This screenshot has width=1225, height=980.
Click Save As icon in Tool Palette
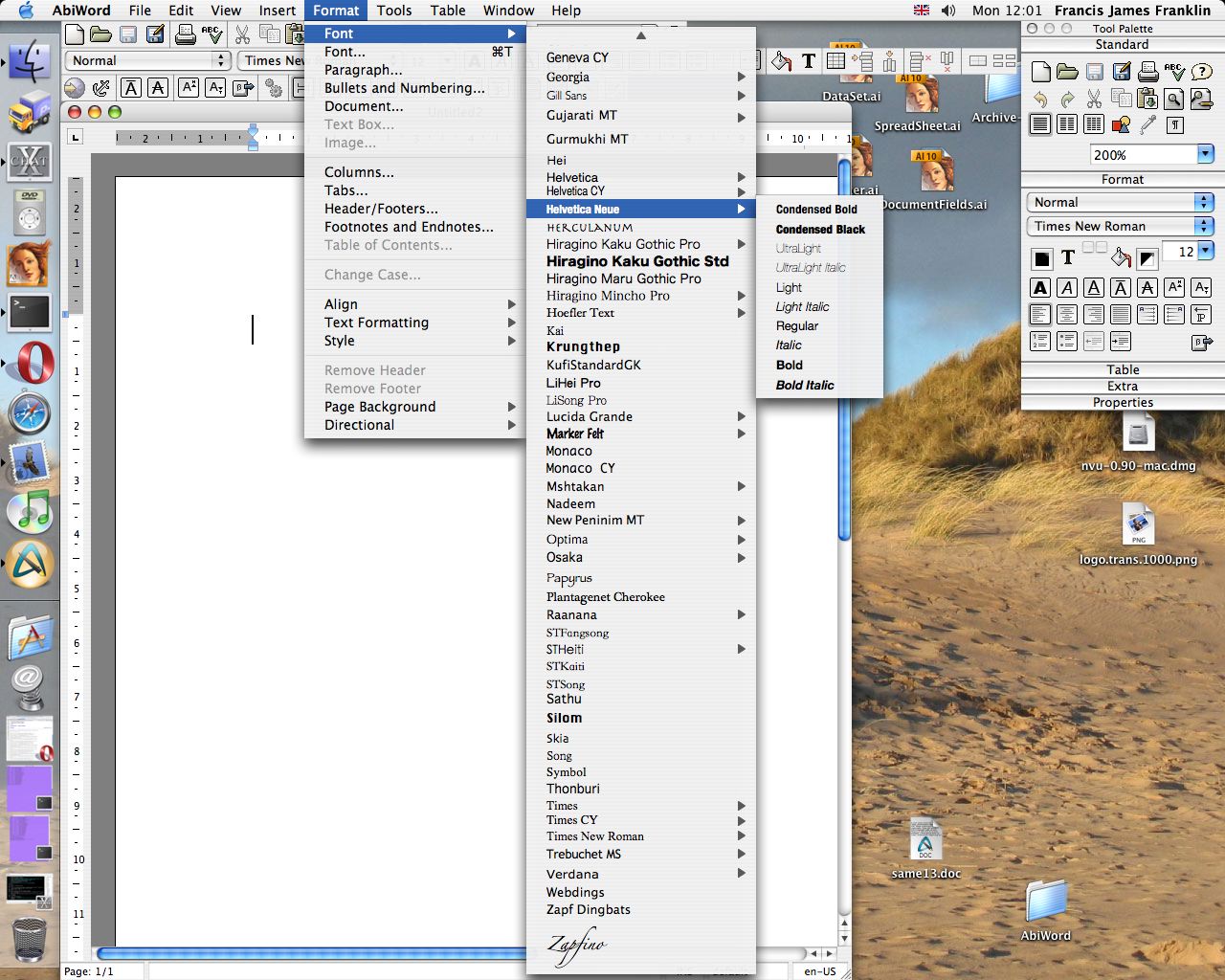click(1122, 72)
